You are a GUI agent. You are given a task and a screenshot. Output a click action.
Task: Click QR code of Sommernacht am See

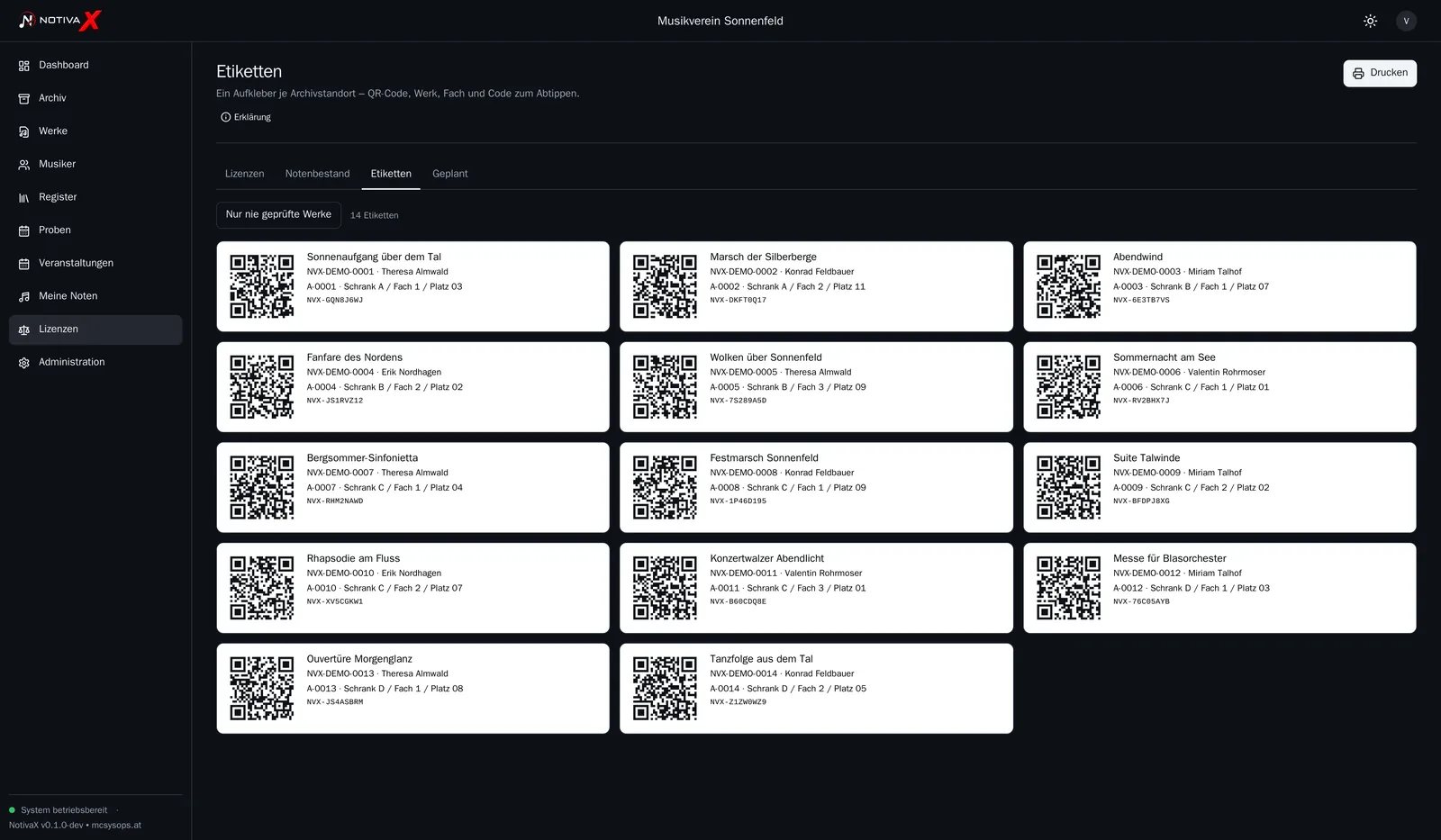coord(1068,387)
